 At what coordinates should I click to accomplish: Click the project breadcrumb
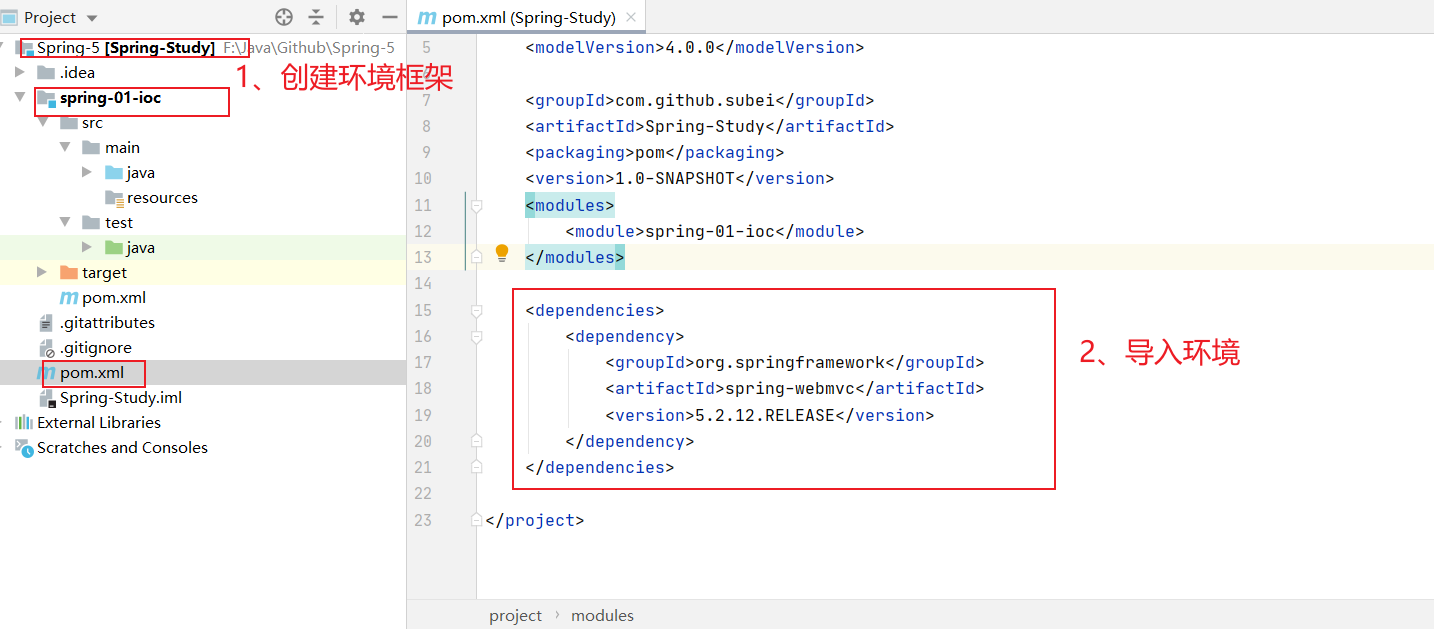coord(515,615)
